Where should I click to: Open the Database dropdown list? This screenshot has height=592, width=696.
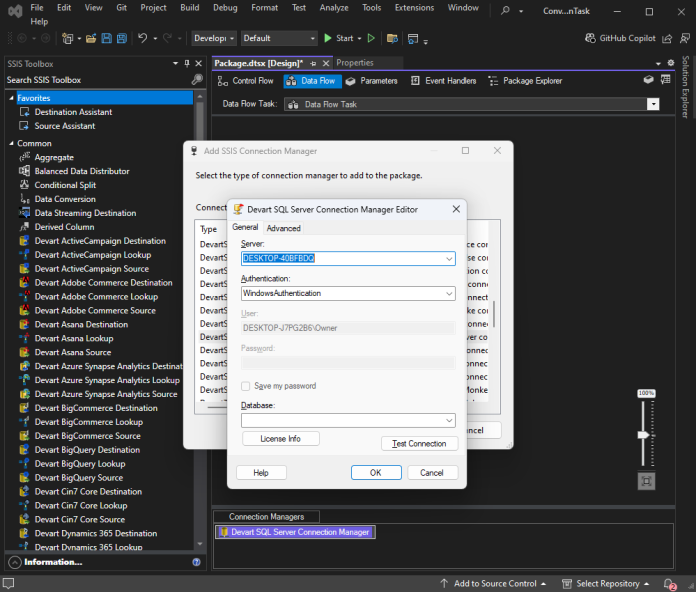(x=449, y=421)
